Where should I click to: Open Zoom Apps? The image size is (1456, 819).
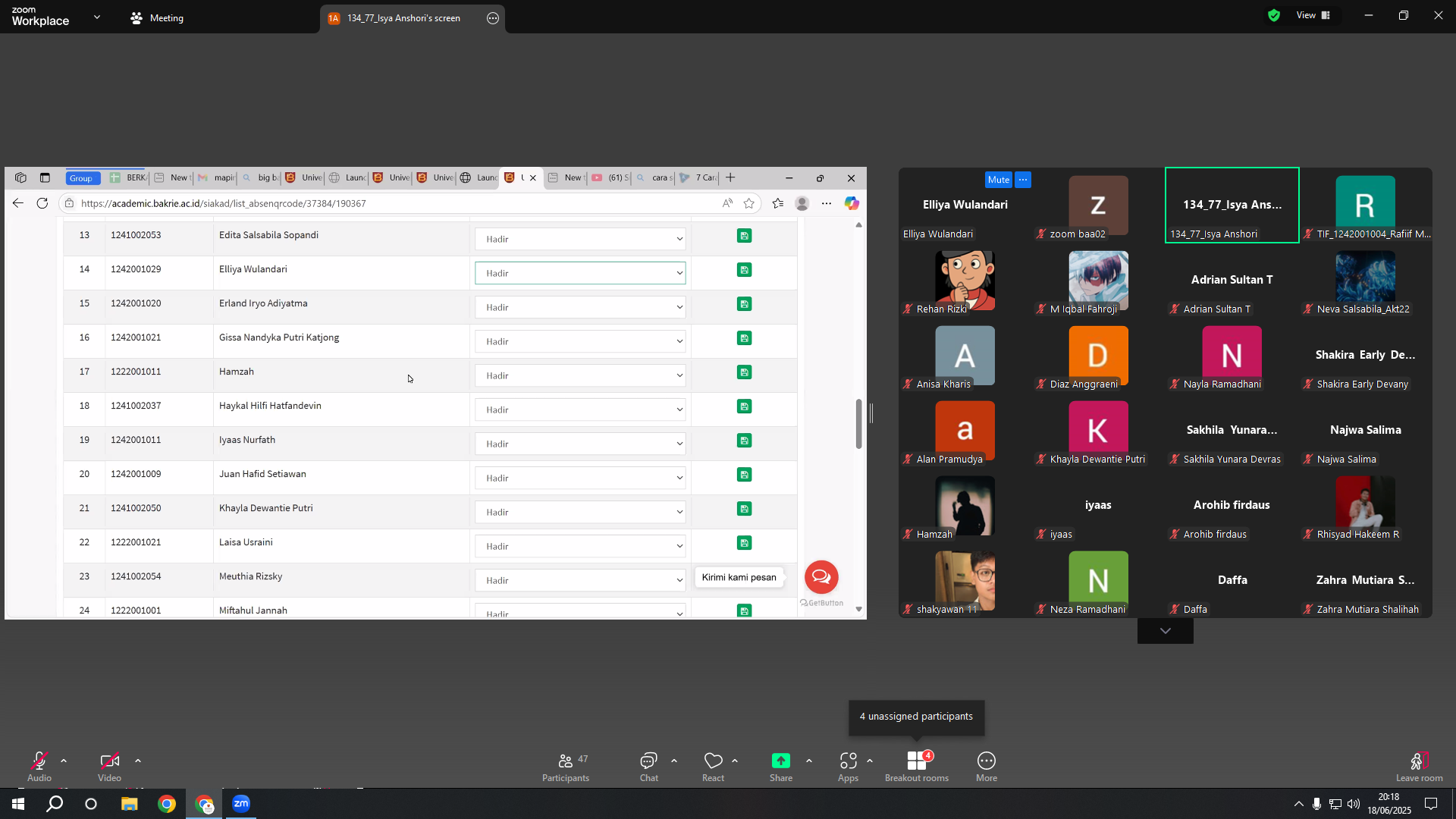point(848,766)
